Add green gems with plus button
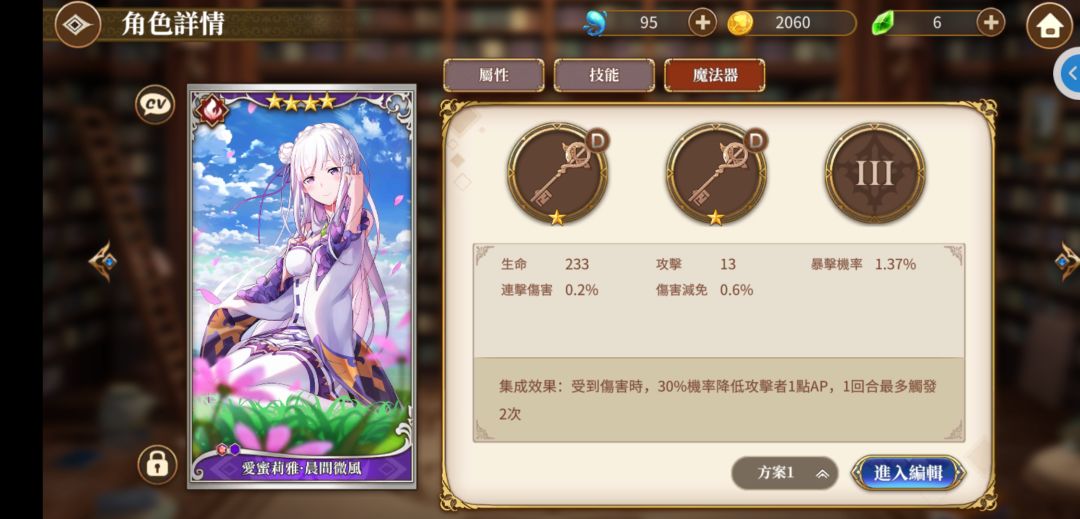This screenshot has height=519, width=1080. 990,23
